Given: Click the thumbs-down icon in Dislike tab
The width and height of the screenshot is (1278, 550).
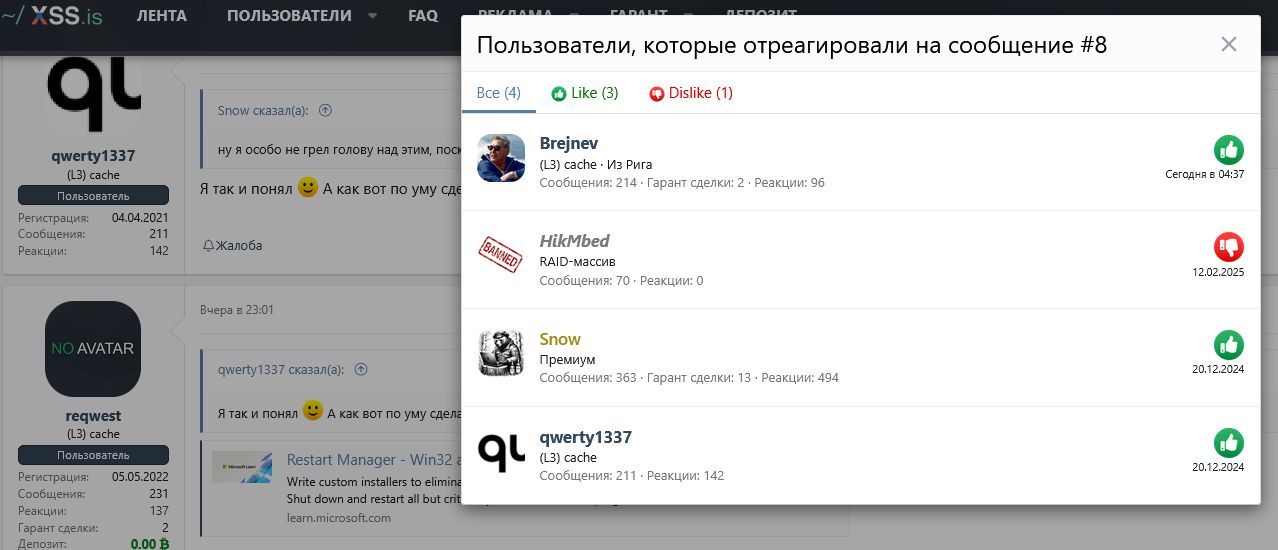Looking at the screenshot, I should [657, 94].
